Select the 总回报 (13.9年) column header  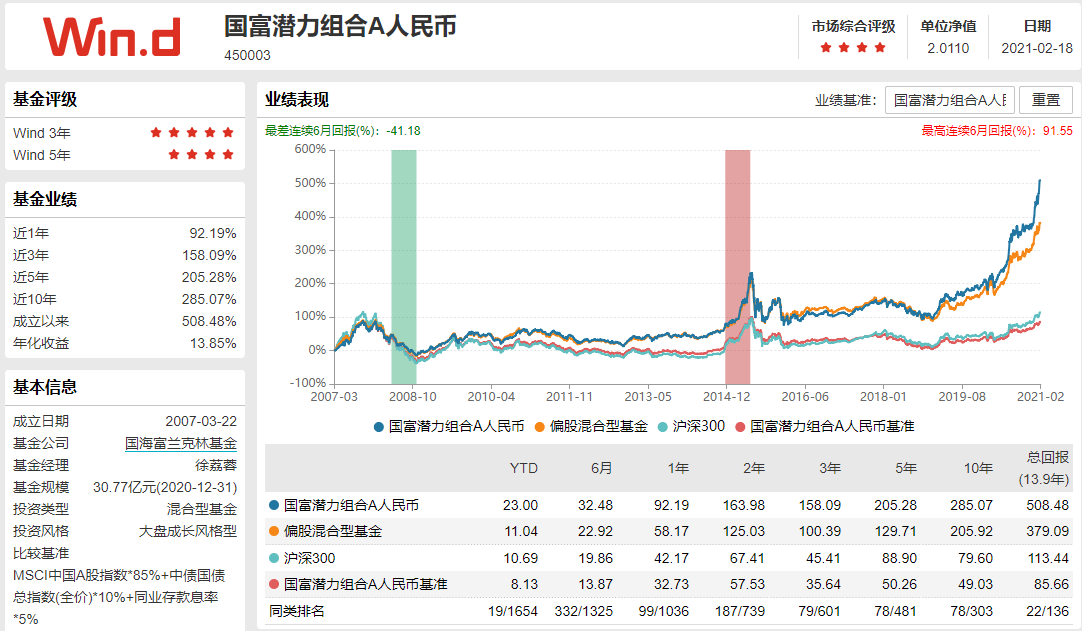pos(1044,468)
